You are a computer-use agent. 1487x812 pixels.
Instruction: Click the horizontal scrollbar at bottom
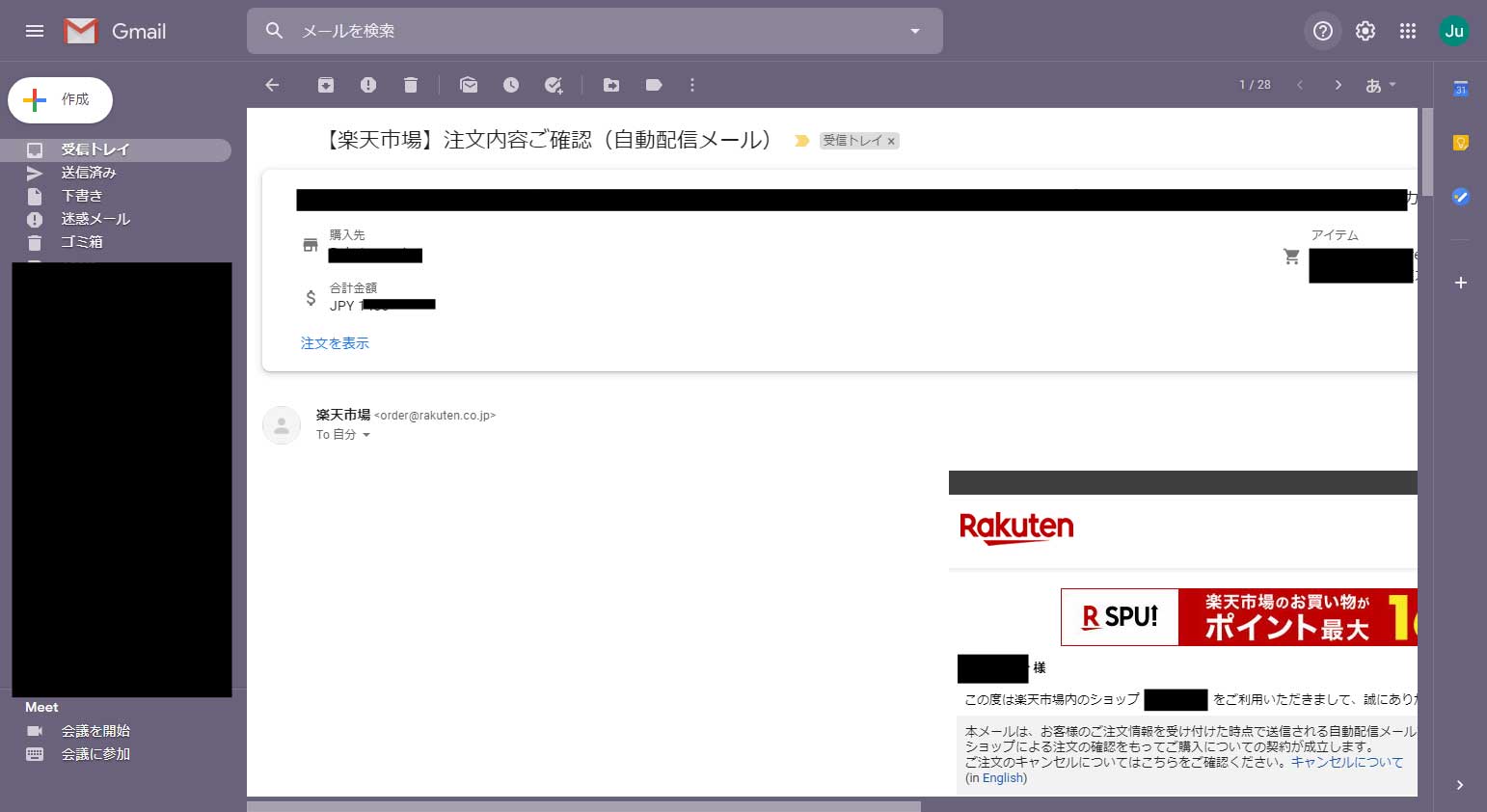coord(584,806)
